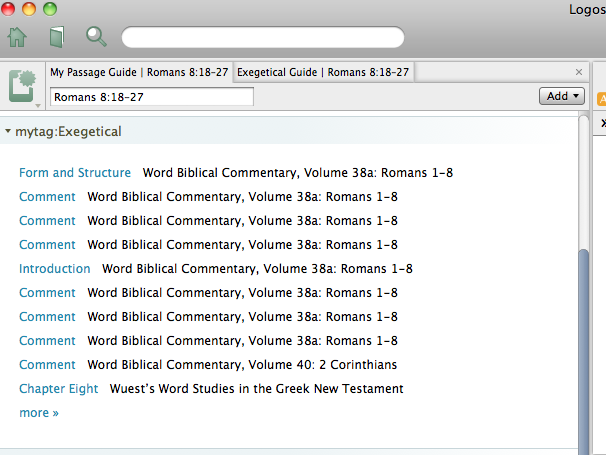The height and width of the screenshot is (455, 606).
Task: Open the Form and Structure link
Action: click(75, 172)
